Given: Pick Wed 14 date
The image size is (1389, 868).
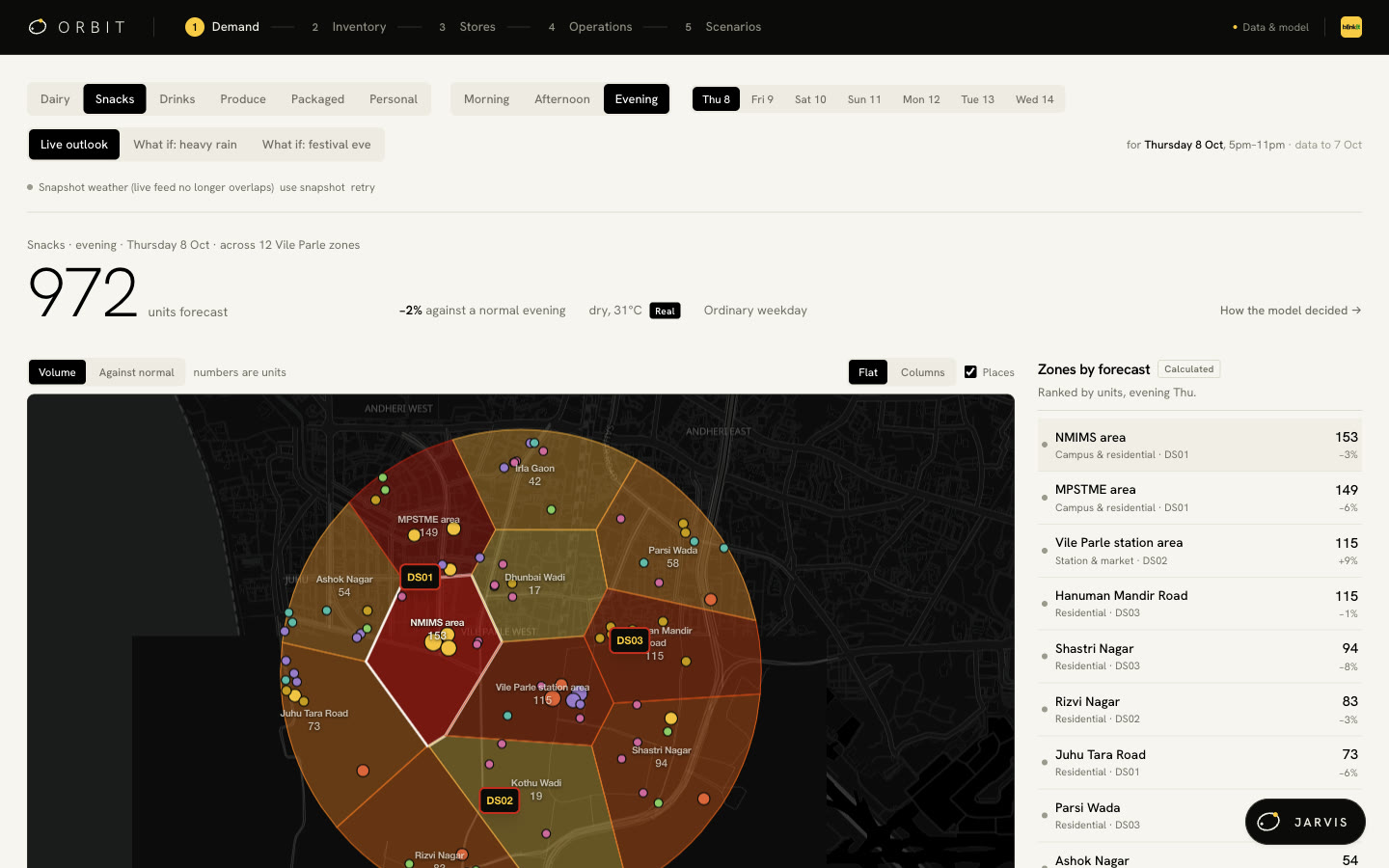Looking at the screenshot, I should (x=1034, y=99).
